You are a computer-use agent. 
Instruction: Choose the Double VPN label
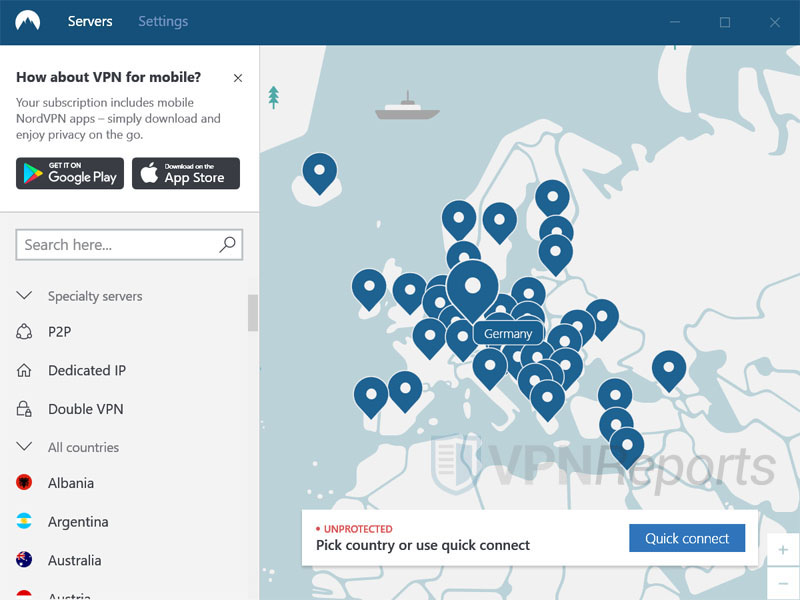point(86,409)
